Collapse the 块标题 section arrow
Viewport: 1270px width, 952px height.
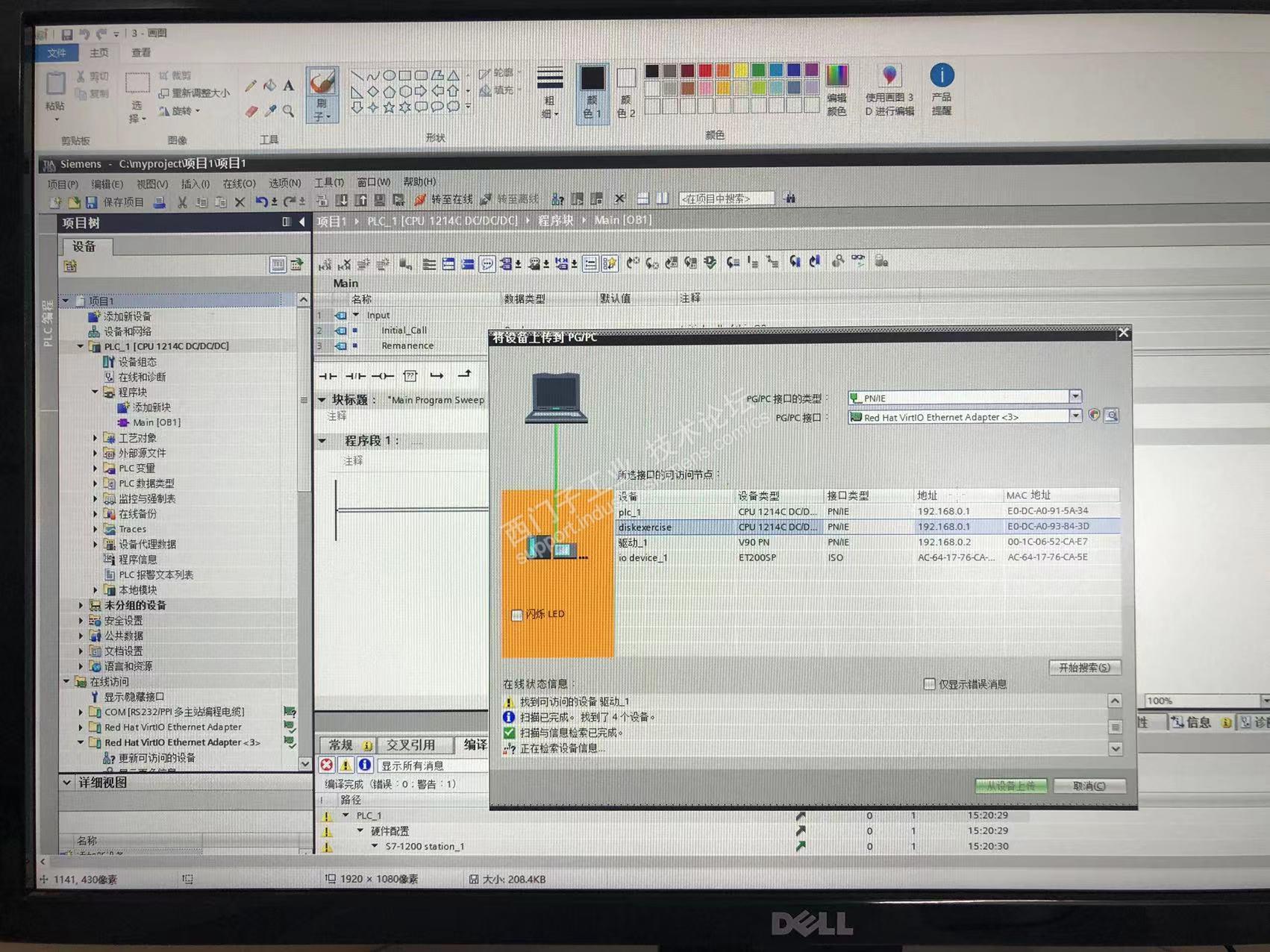click(322, 401)
